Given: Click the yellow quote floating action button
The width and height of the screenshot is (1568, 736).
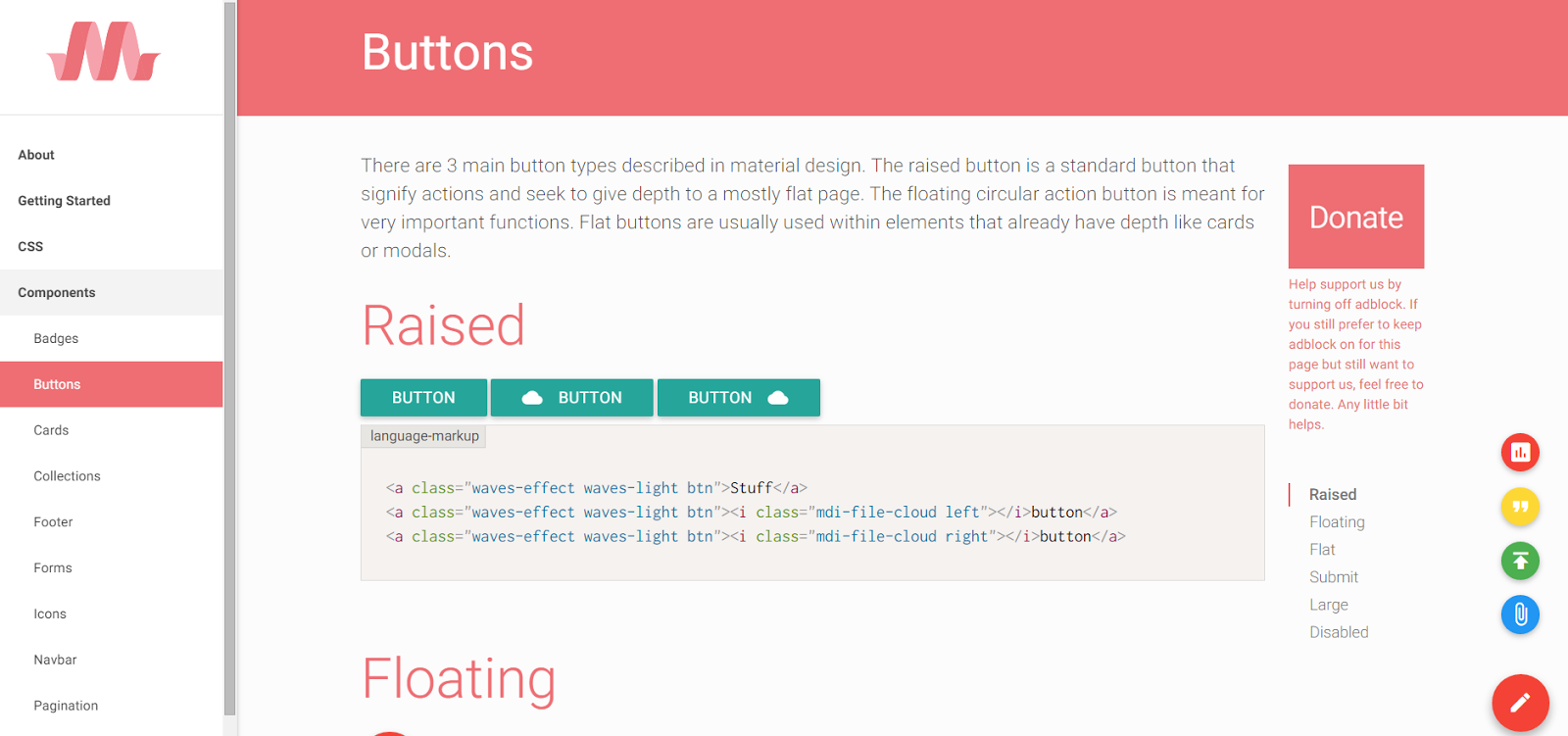Looking at the screenshot, I should [x=1520, y=507].
